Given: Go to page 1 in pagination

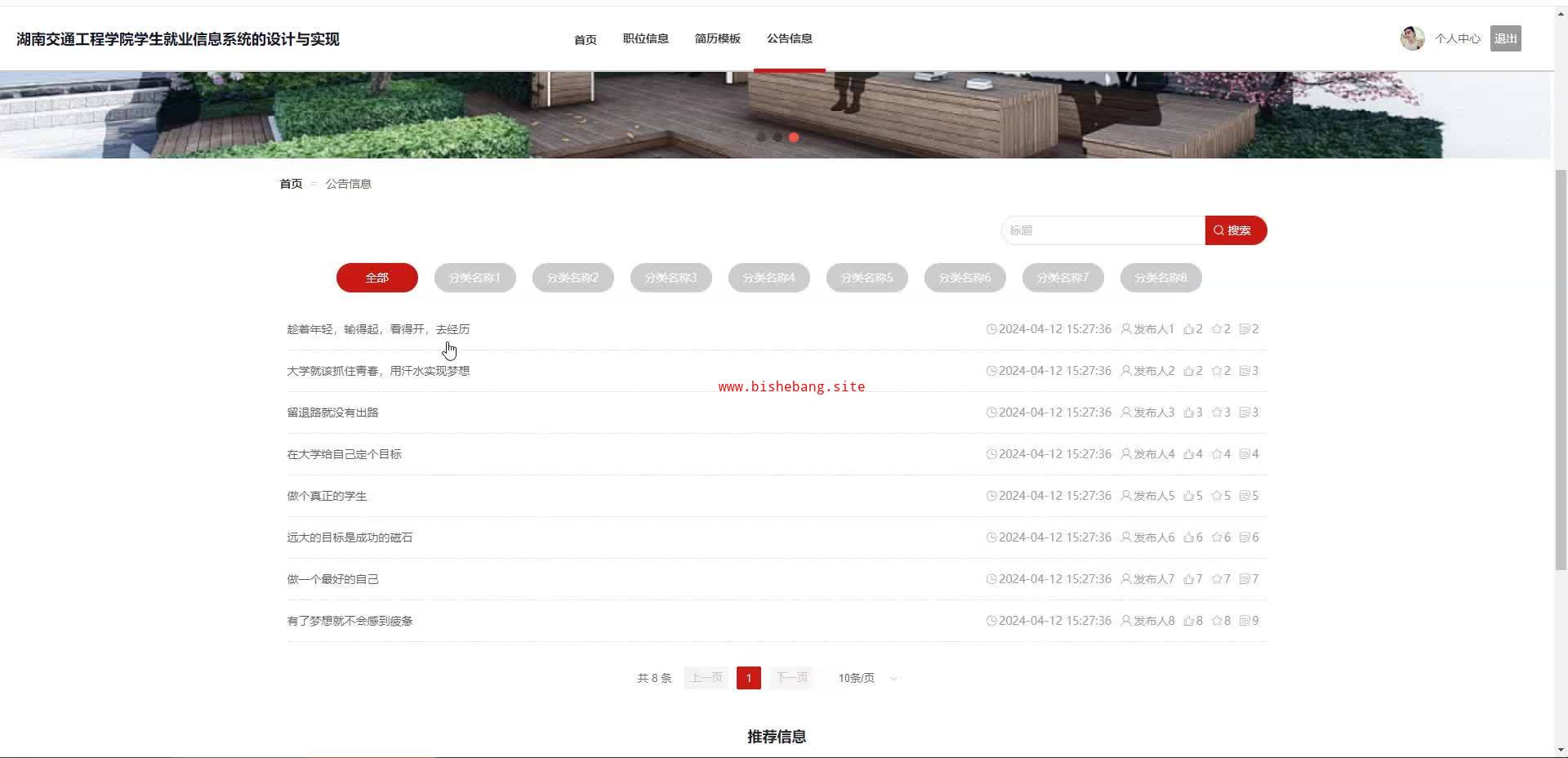Looking at the screenshot, I should pyautogui.click(x=749, y=678).
